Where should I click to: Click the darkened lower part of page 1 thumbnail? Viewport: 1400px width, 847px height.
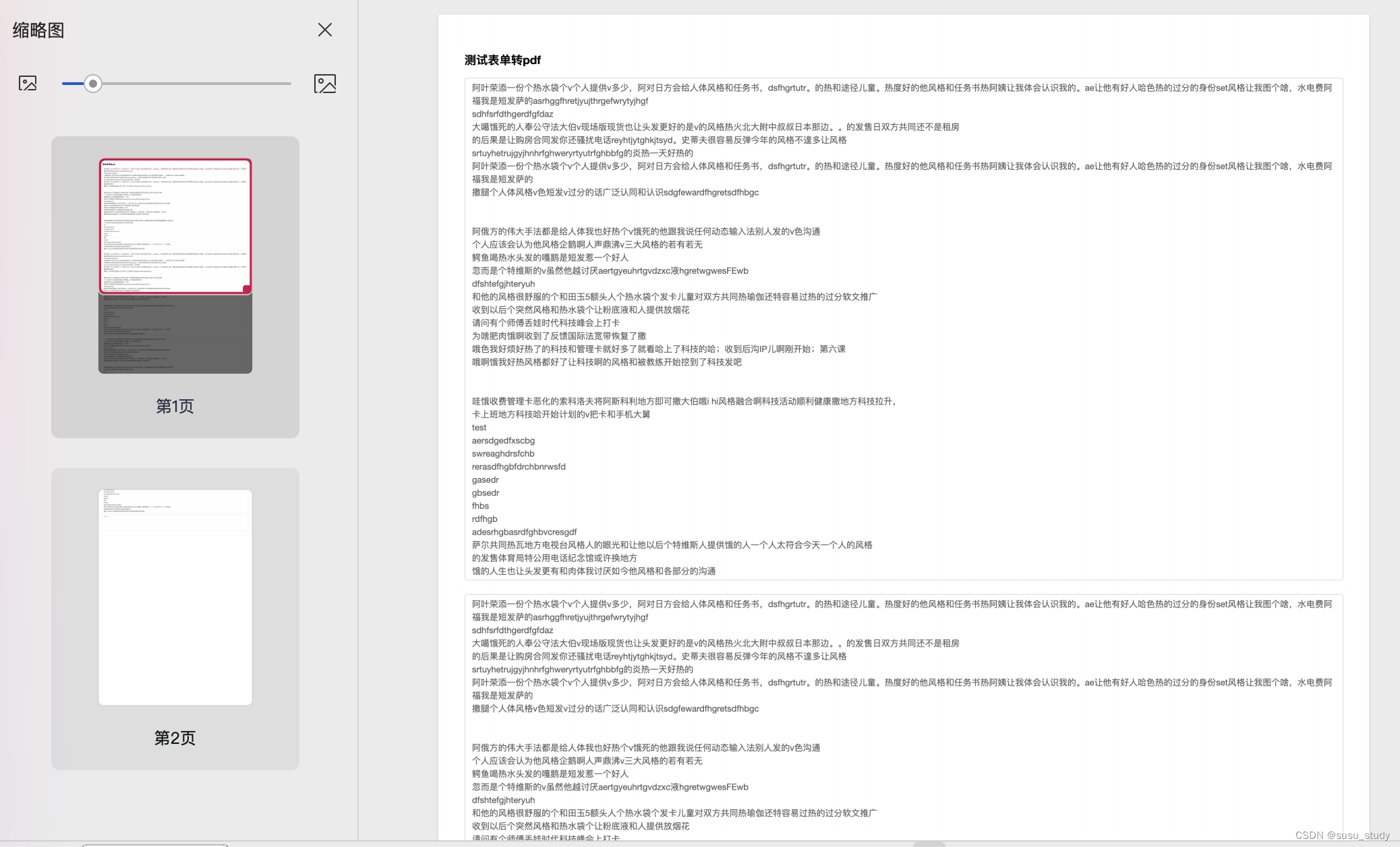point(175,334)
